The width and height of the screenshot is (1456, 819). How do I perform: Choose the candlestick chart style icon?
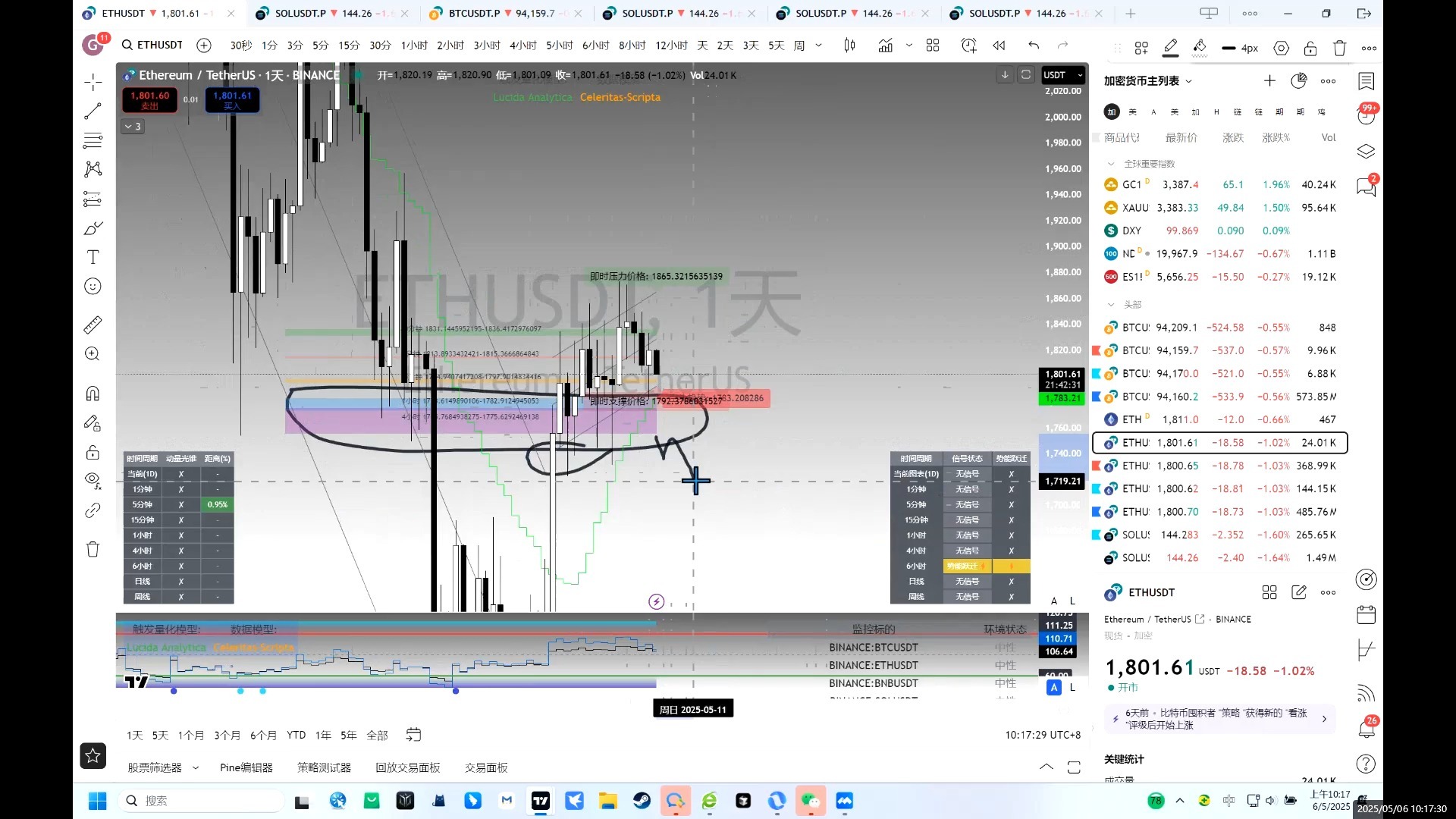coord(849,45)
